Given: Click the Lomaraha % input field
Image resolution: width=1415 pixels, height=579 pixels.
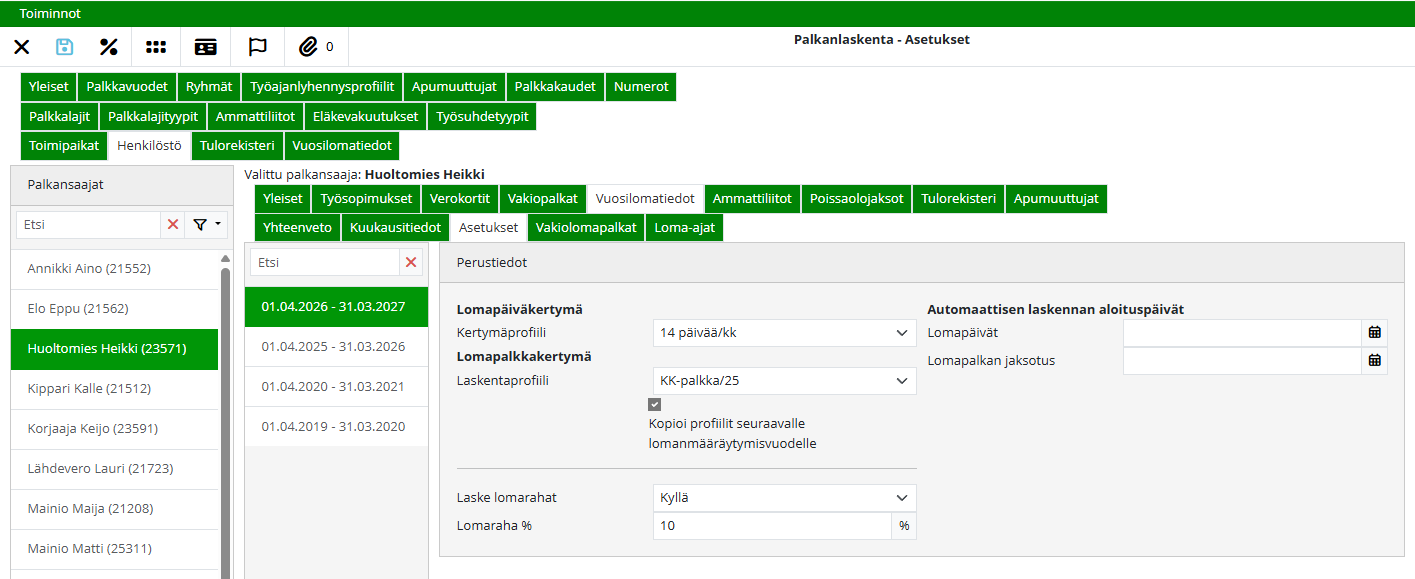Looking at the screenshot, I should click(x=771, y=526).
